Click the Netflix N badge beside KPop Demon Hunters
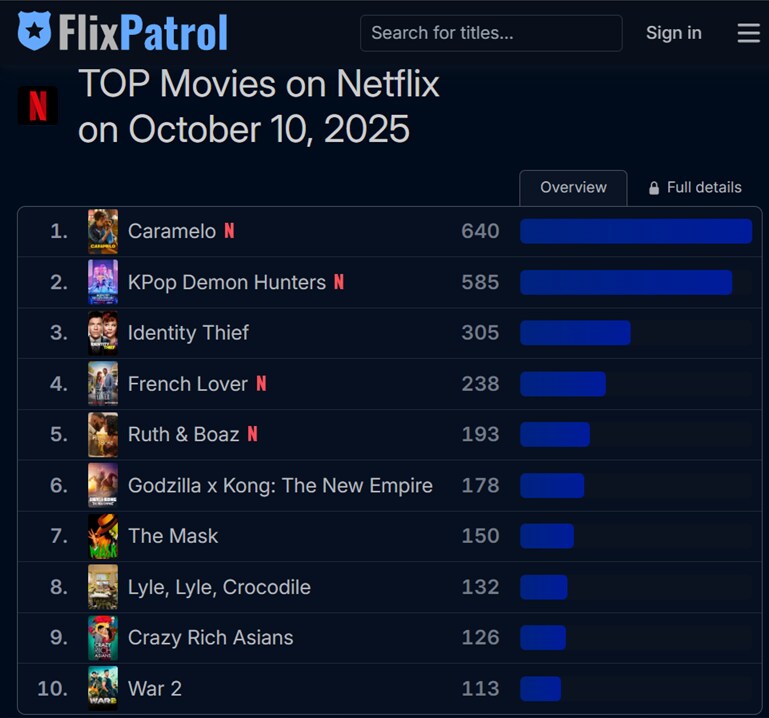 339,282
